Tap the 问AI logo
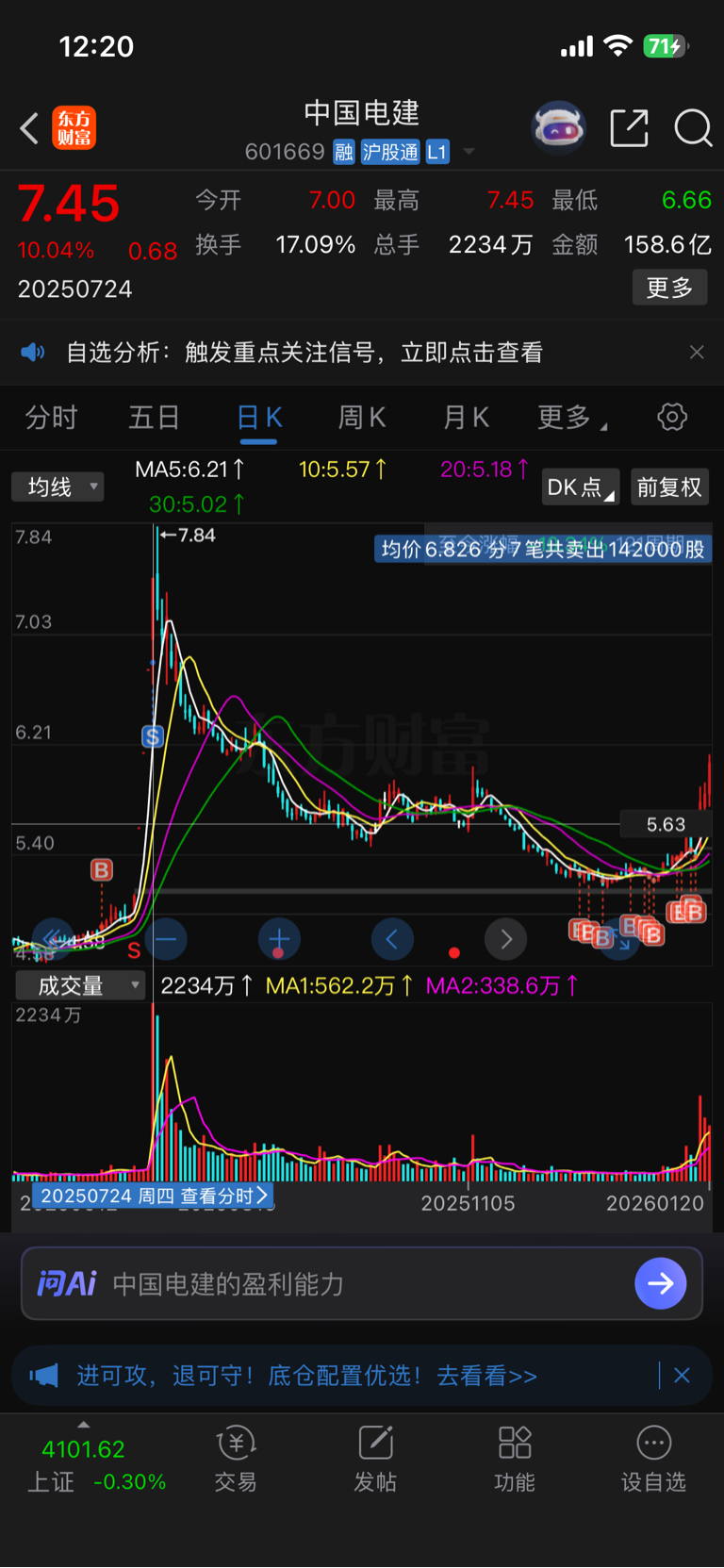 67,1283
